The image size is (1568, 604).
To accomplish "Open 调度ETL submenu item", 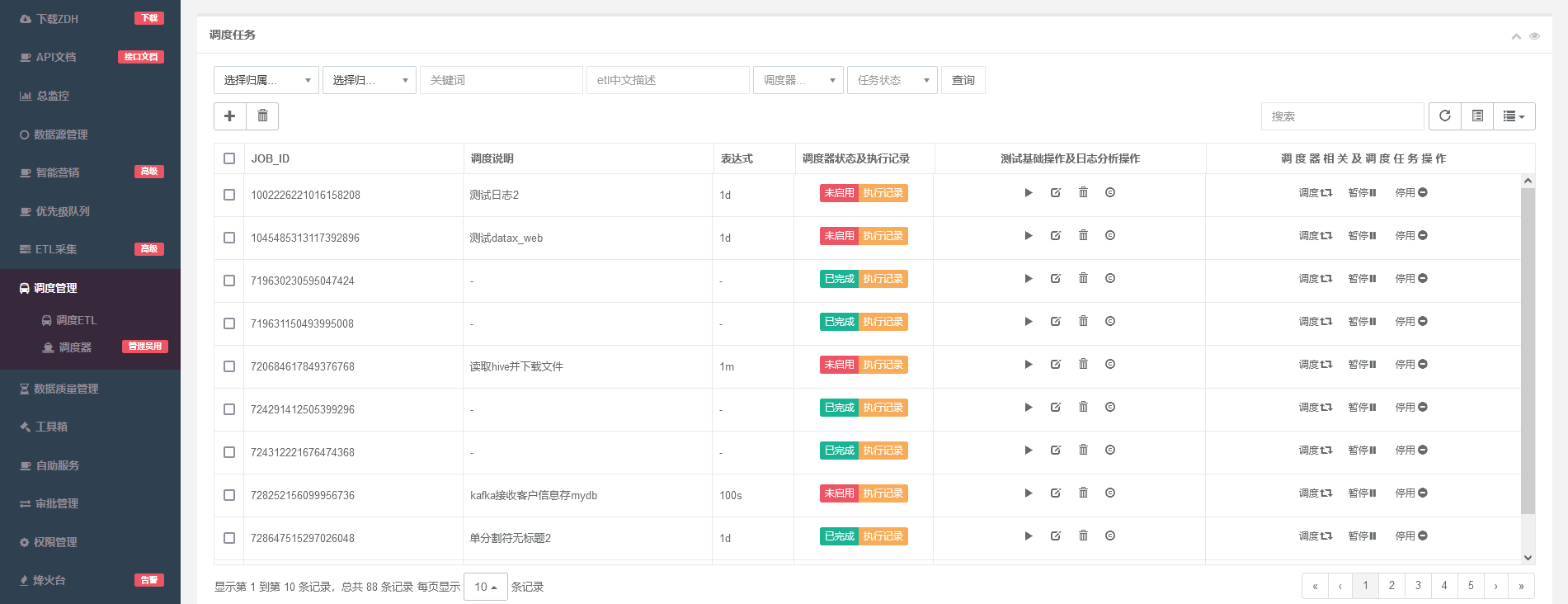I will (76, 320).
